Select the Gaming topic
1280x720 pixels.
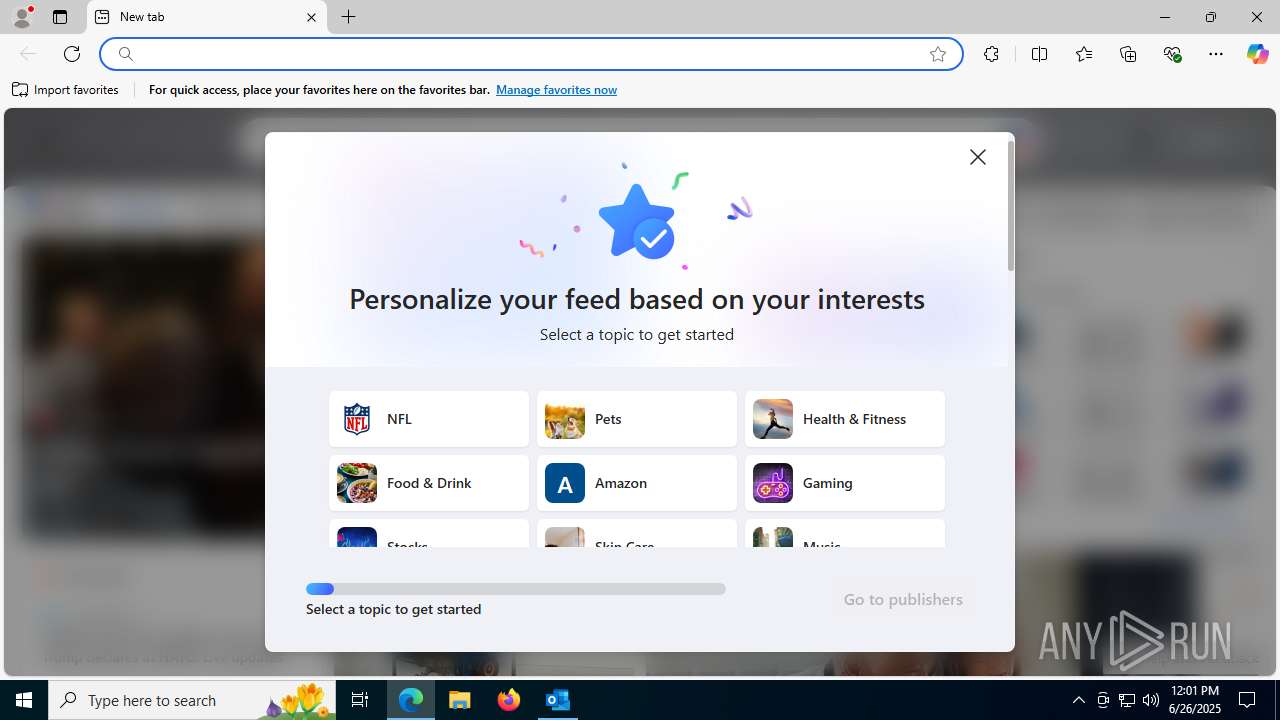[x=845, y=483]
